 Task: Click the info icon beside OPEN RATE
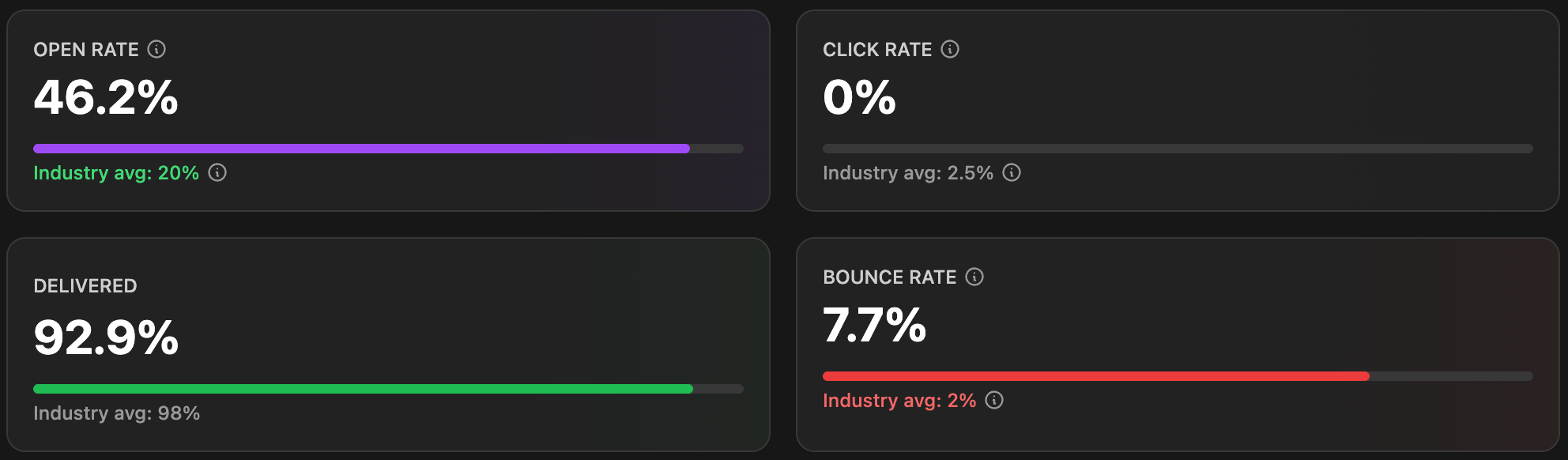(x=156, y=49)
